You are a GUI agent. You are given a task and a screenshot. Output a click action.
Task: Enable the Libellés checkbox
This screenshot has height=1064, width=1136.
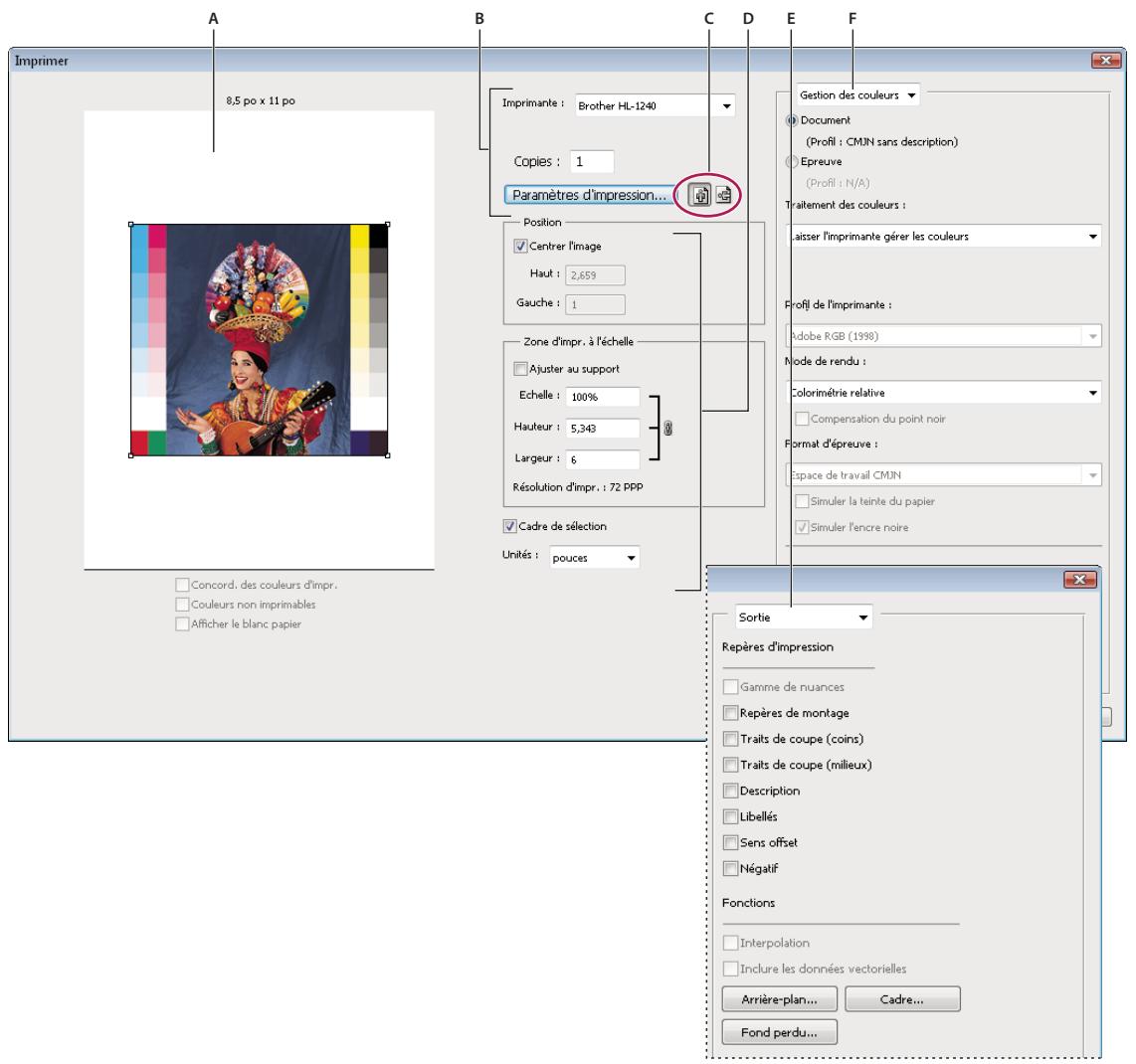(730, 816)
